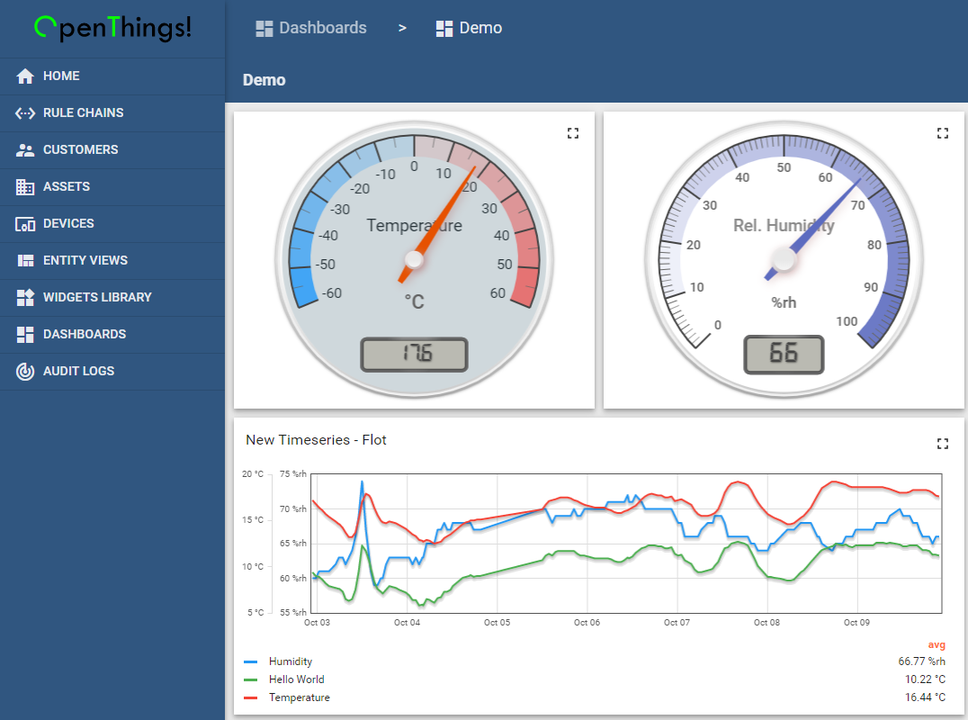Open the Dashboards menu item
The image size is (968, 720).
pos(84,334)
